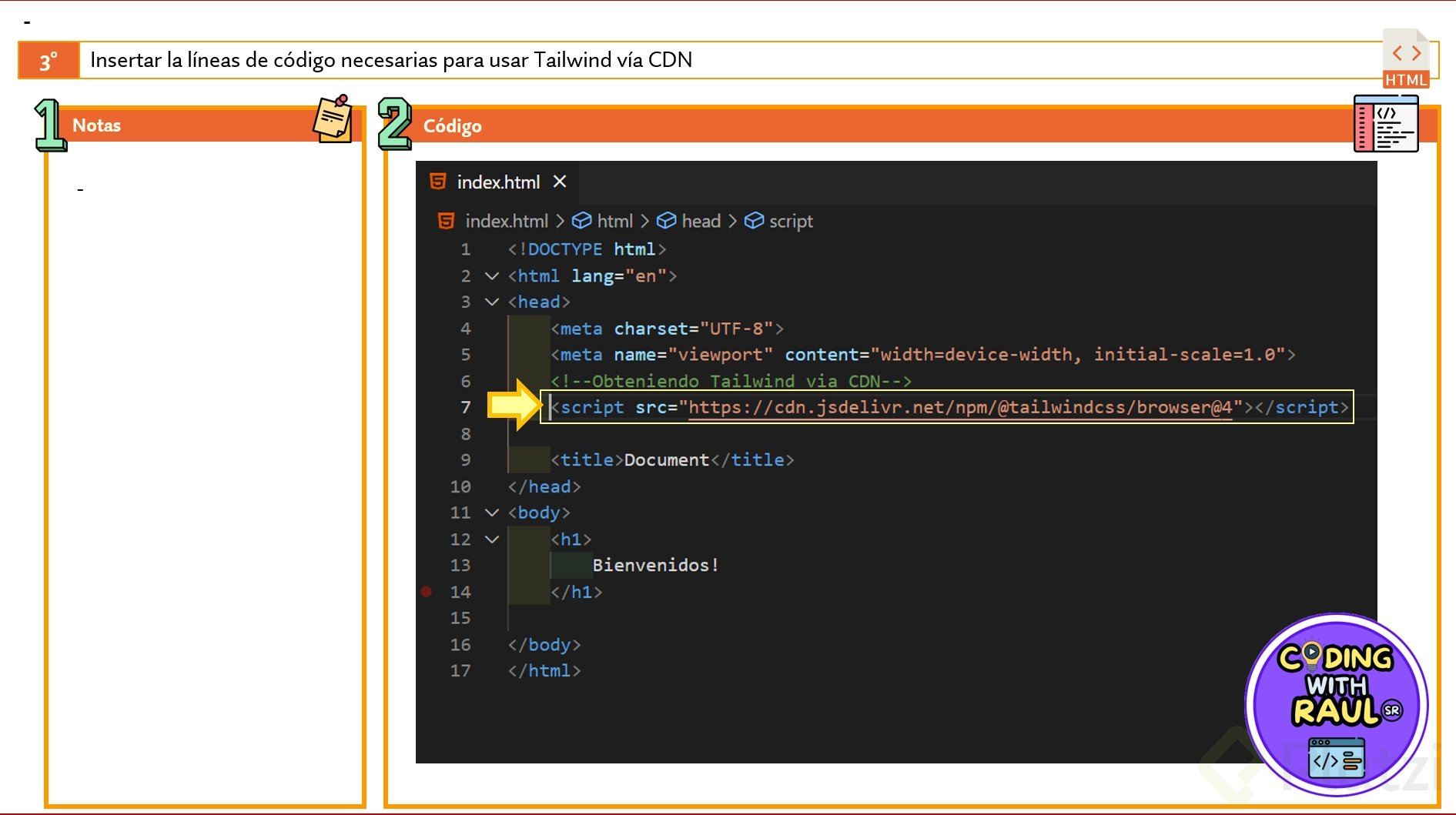Click line number 7 in the gutter
Viewport: 1456px width, 815px height.
pyautogui.click(x=465, y=407)
